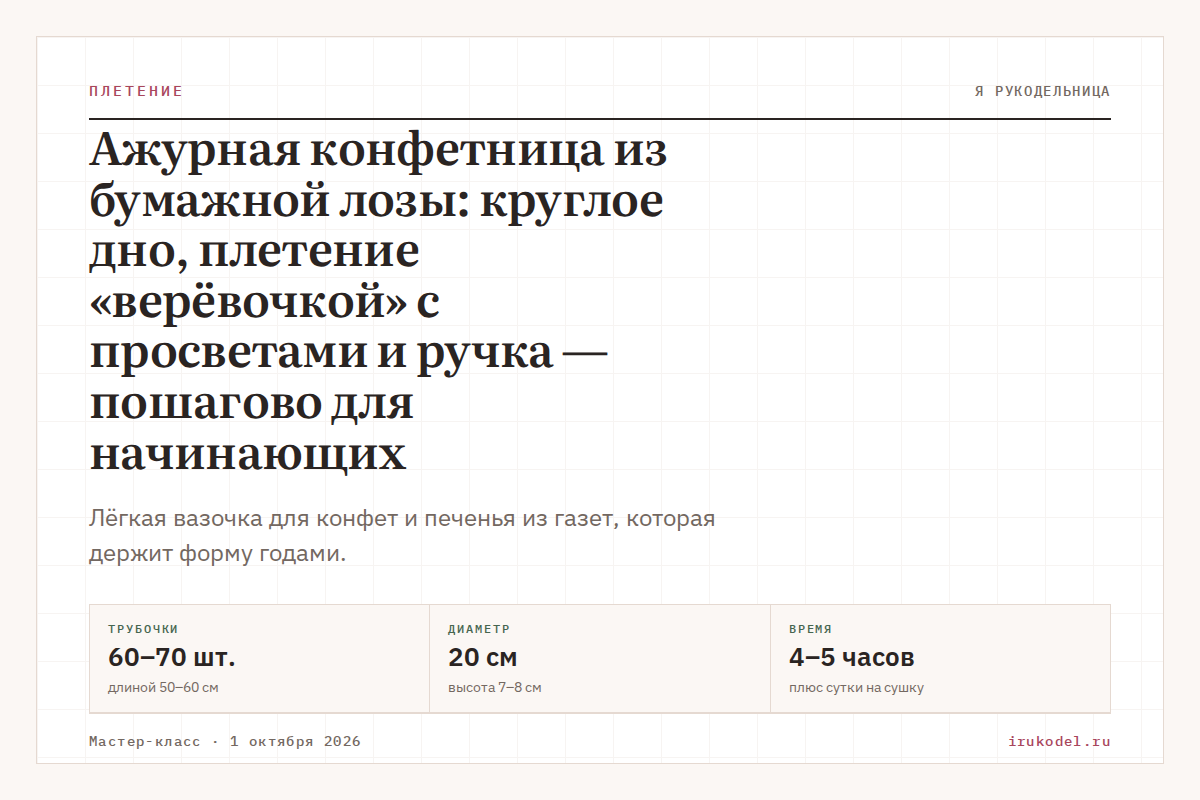Click the subtitle beginning Лёгкая вазочка

click(x=402, y=536)
